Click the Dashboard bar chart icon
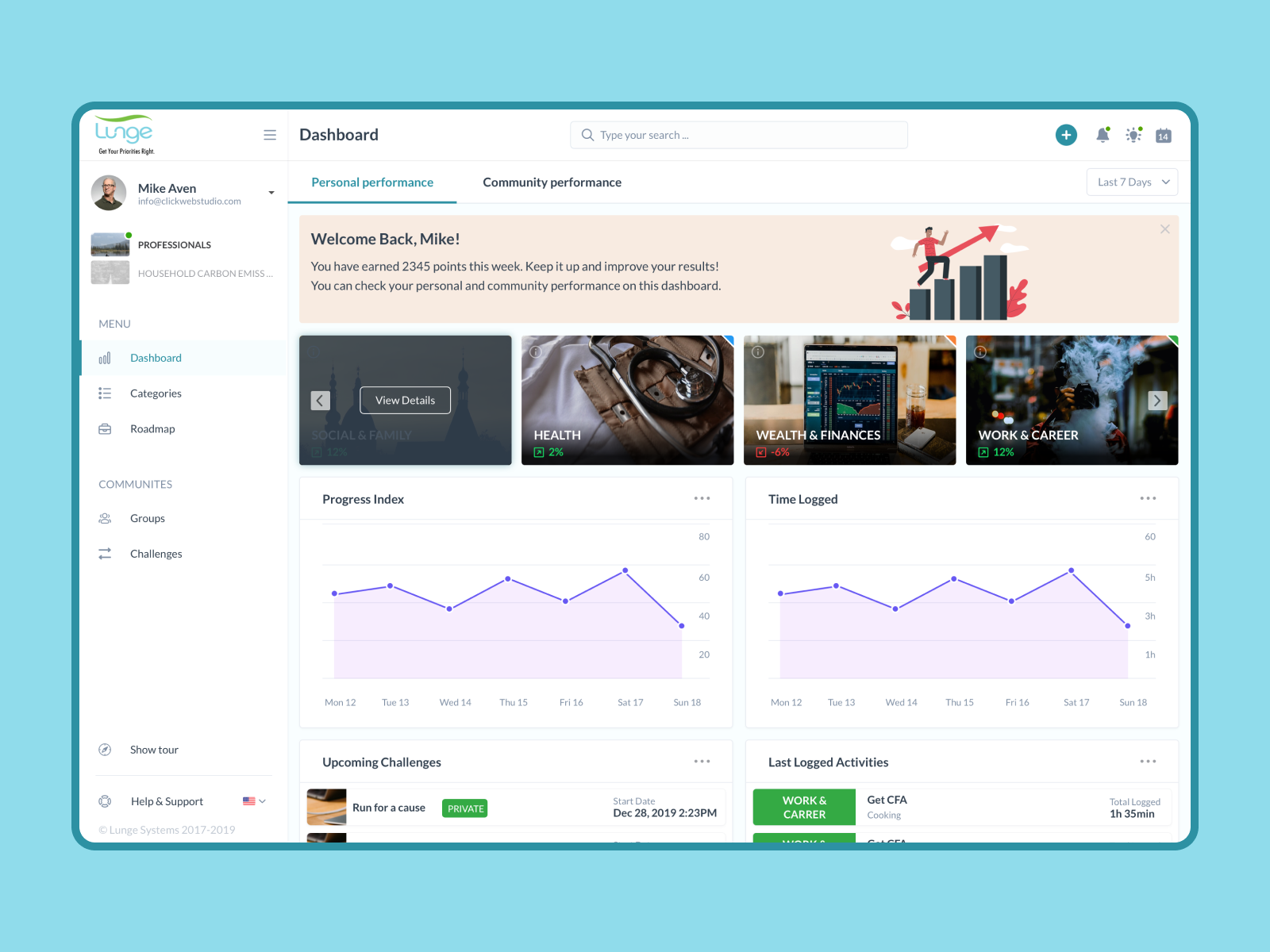This screenshot has height=952, width=1270. pyautogui.click(x=105, y=359)
